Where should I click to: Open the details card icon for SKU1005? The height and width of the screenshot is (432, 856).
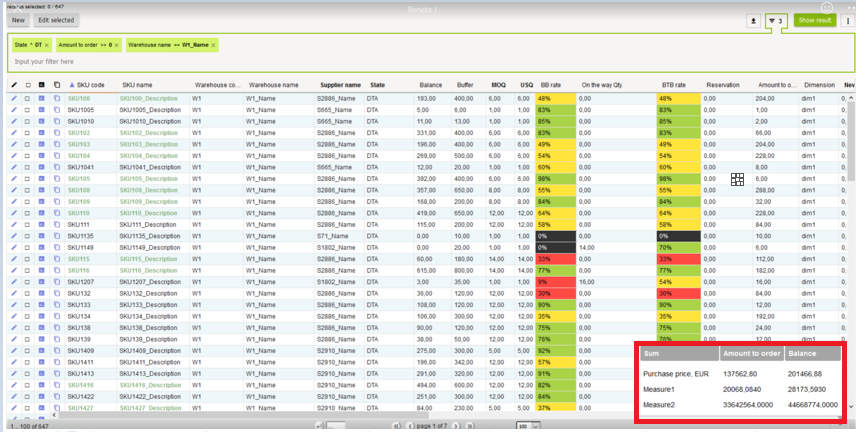(x=42, y=110)
